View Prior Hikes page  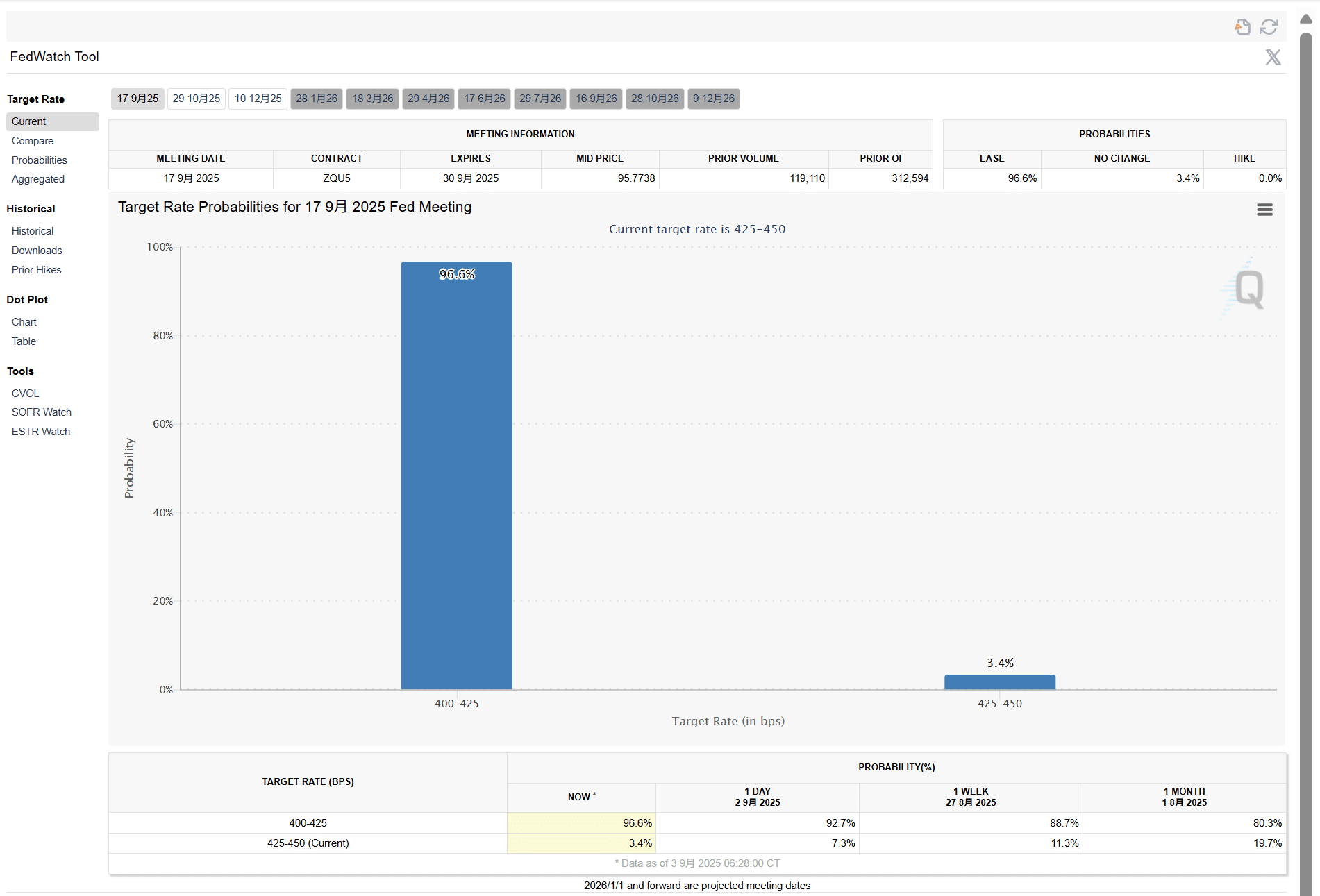pyautogui.click(x=37, y=270)
